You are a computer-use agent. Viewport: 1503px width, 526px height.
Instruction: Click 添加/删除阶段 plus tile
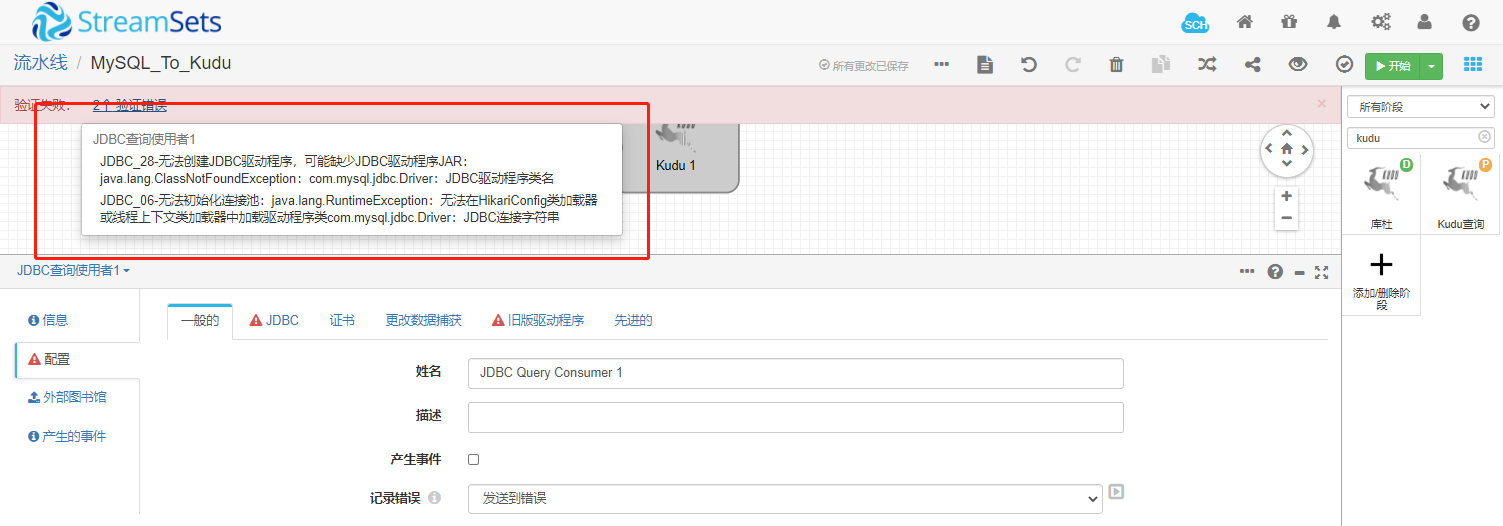tap(1381, 276)
